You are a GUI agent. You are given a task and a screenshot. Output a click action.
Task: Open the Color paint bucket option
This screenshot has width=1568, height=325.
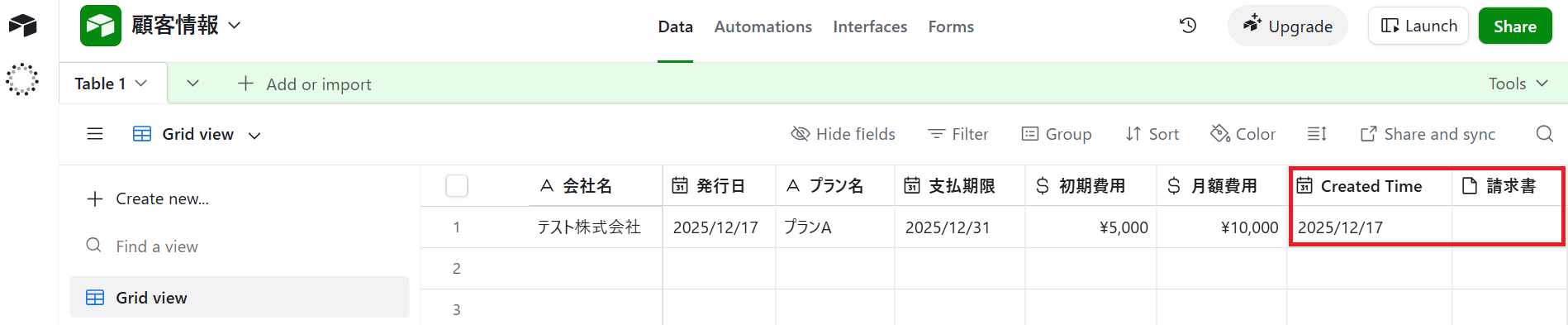click(1243, 134)
